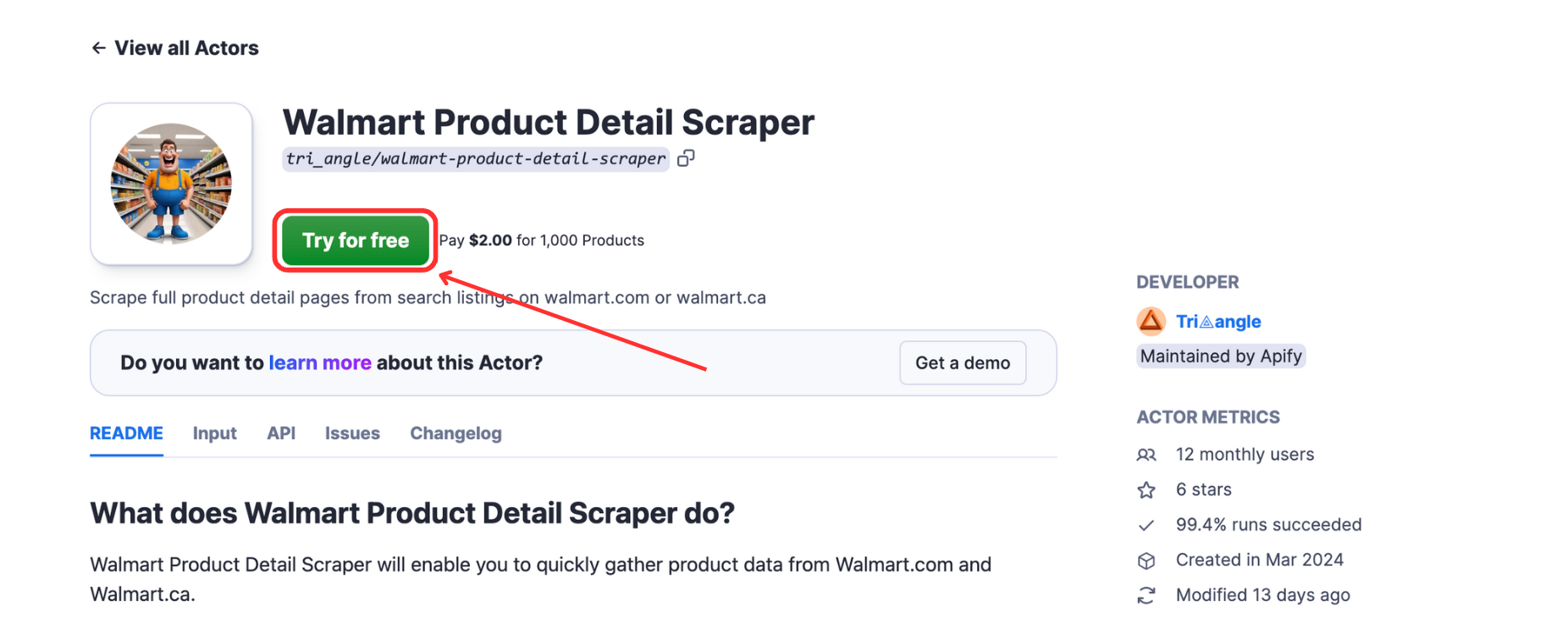The height and width of the screenshot is (618, 1568).
Task: Click the Try for free button
Action: (355, 240)
